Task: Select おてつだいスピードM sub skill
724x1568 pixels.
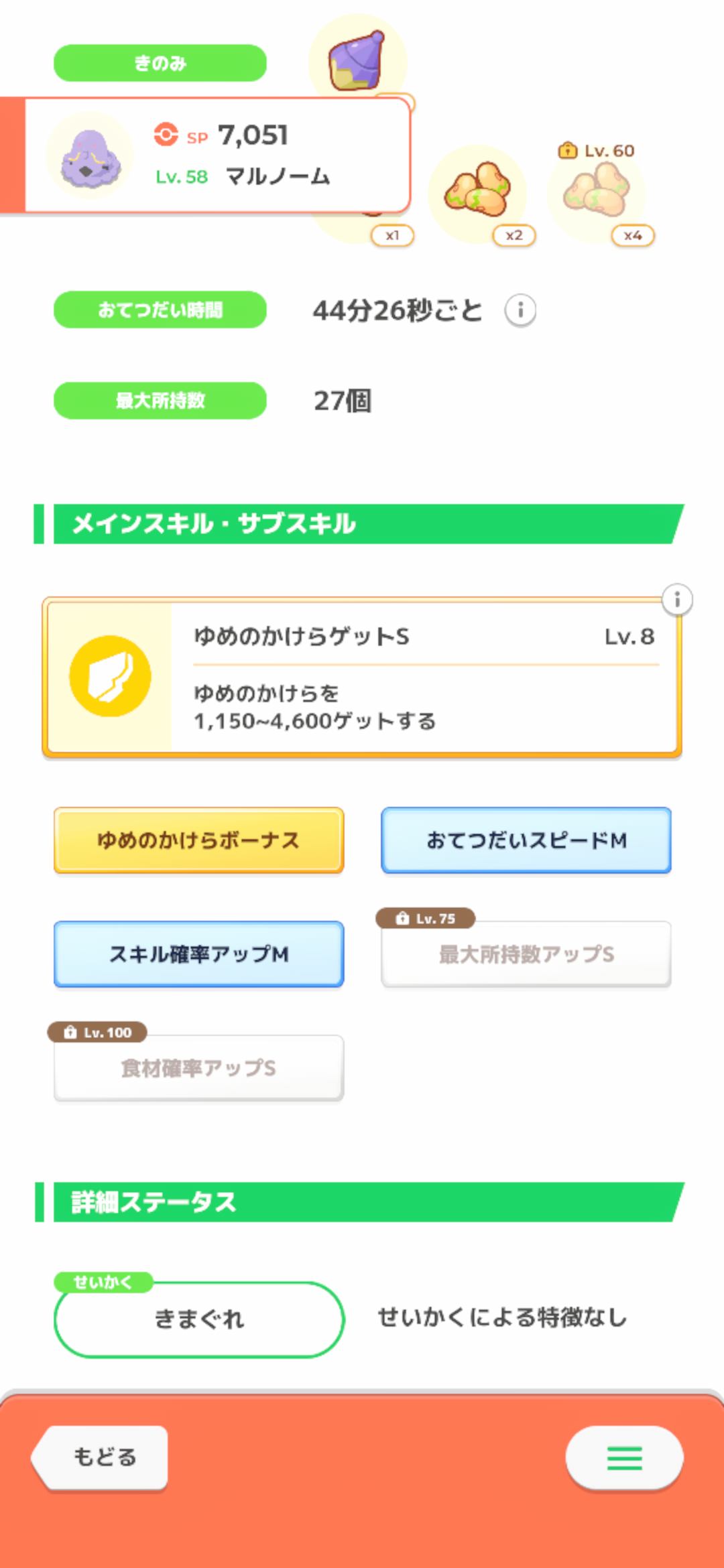Action: pos(526,840)
